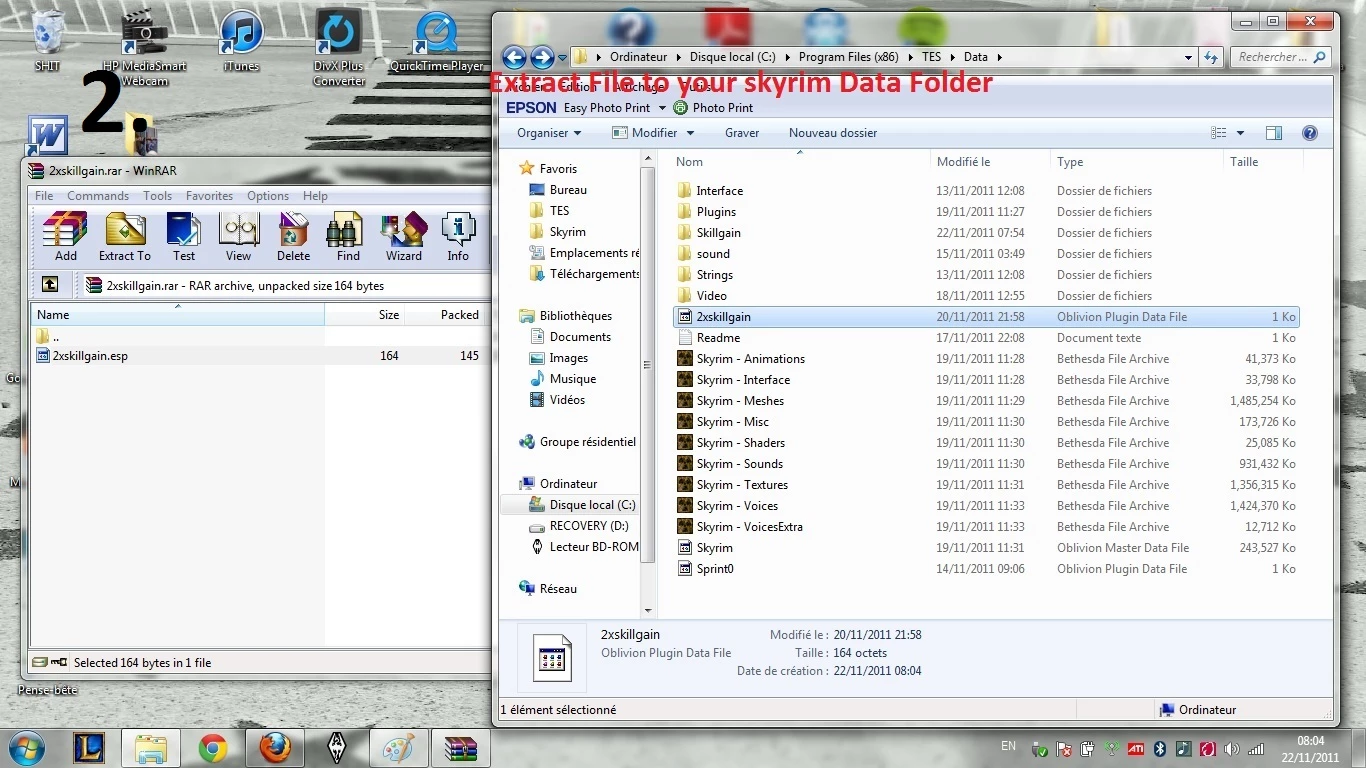Click Explorer Forward navigation arrow

[x=542, y=57]
